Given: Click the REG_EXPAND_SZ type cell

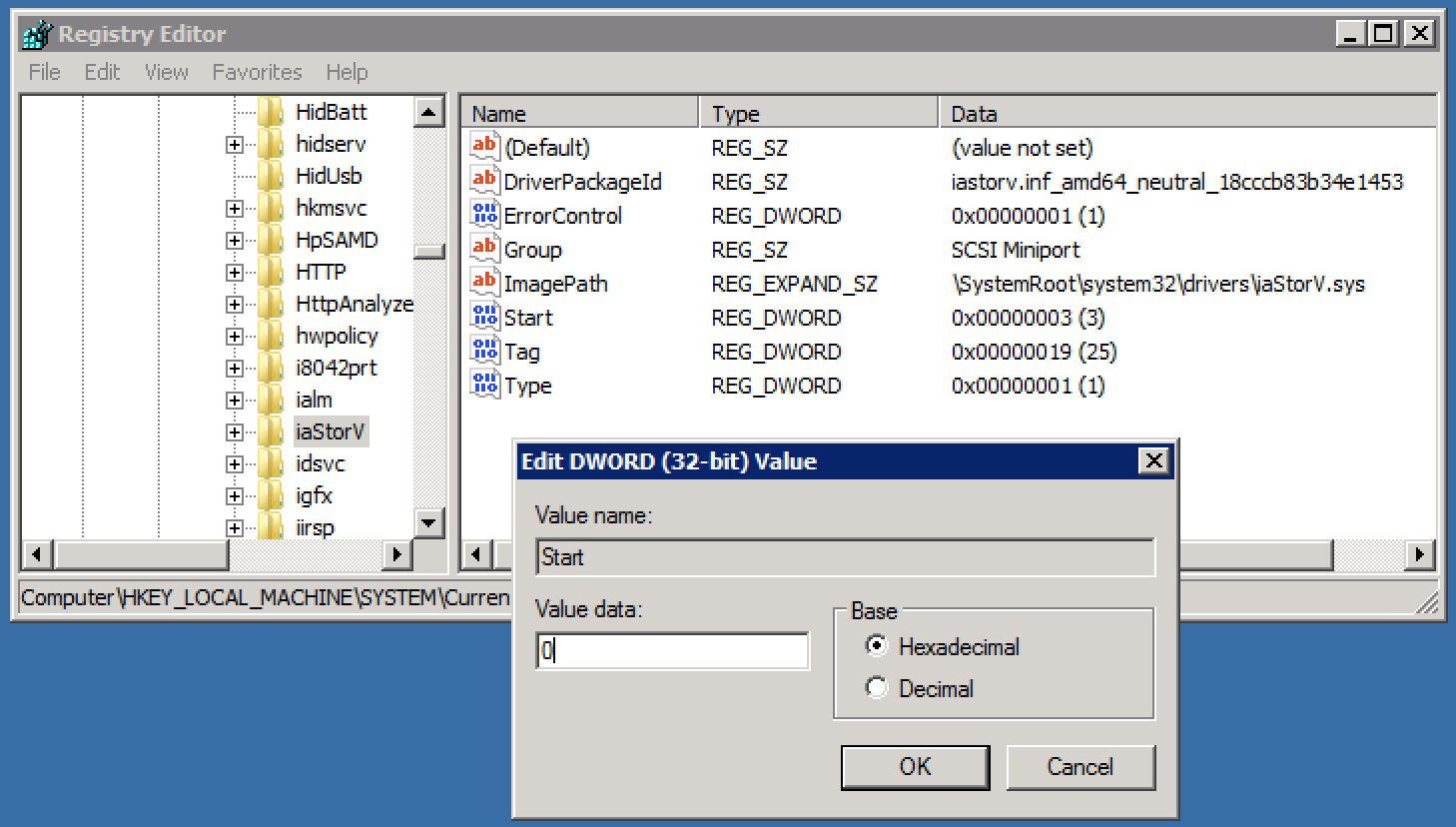Looking at the screenshot, I should [794, 284].
